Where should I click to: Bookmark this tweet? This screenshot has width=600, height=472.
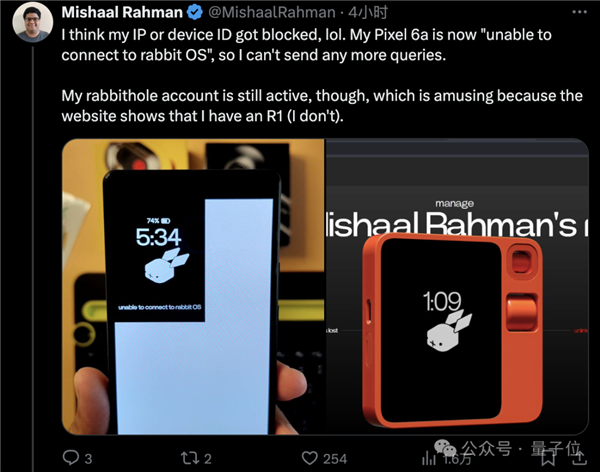click(548, 458)
